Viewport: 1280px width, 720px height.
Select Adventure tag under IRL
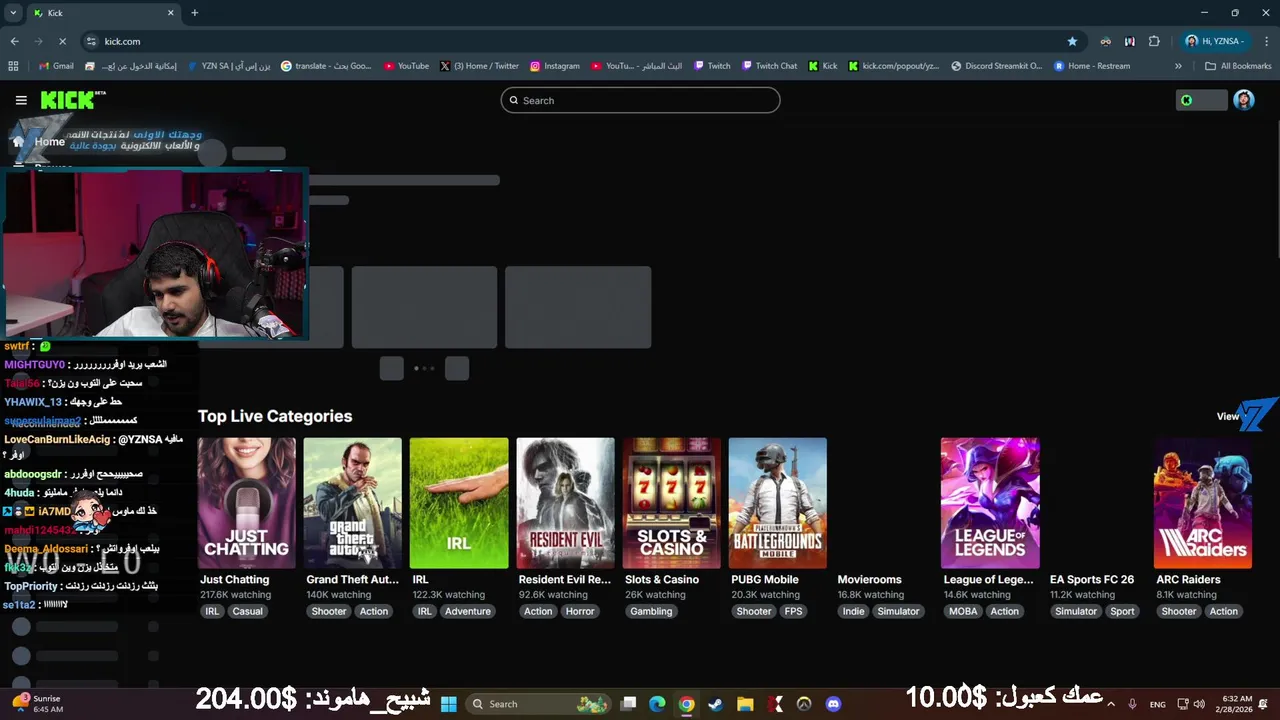[x=468, y=611]
